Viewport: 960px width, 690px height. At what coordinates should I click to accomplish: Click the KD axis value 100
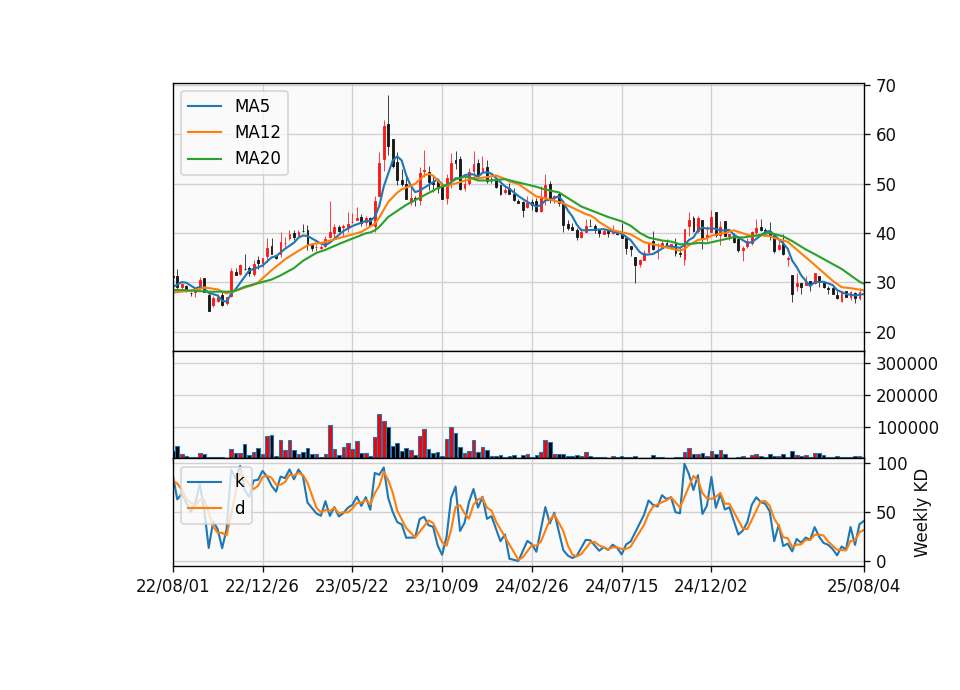[891, 464]
